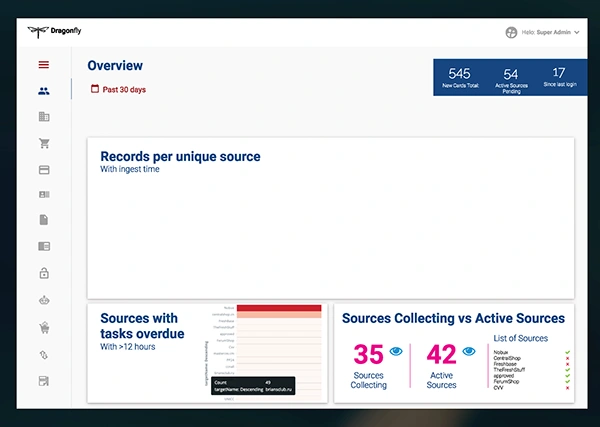Click the 545 New Cards Total stat

click(x=460, y=78)
